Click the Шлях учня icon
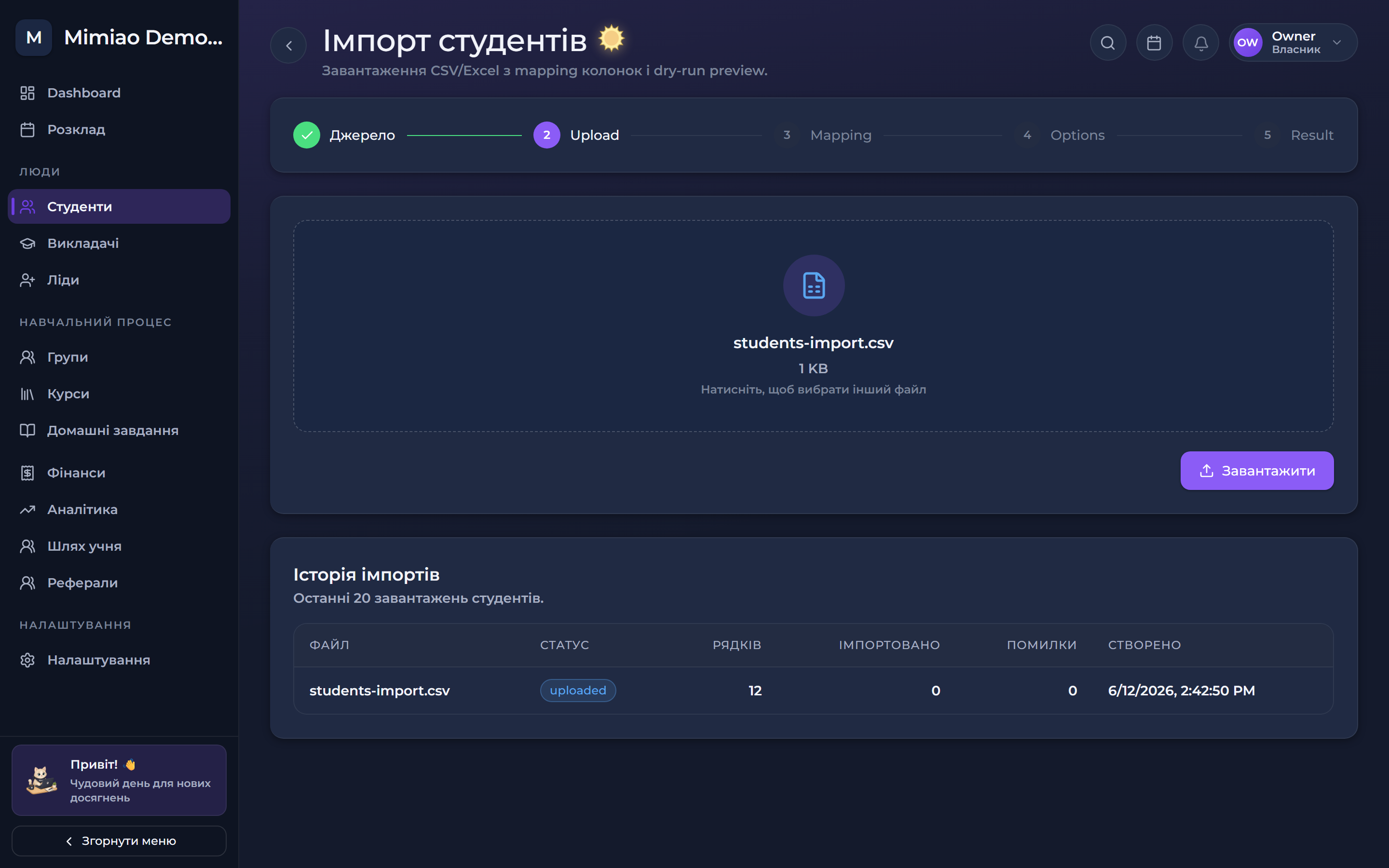This screenshot has height=868, width=1389. (x=27, y=546)
